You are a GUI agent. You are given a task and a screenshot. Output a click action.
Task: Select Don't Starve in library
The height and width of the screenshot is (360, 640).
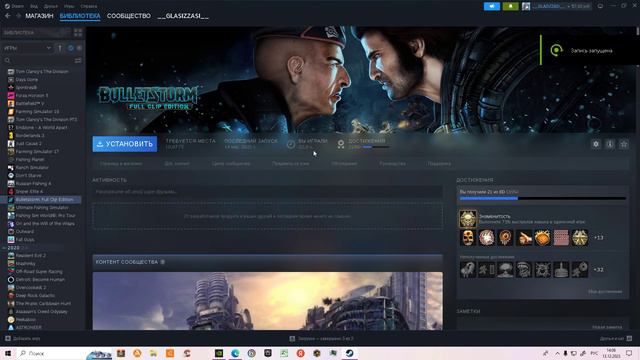coord(29,176)
